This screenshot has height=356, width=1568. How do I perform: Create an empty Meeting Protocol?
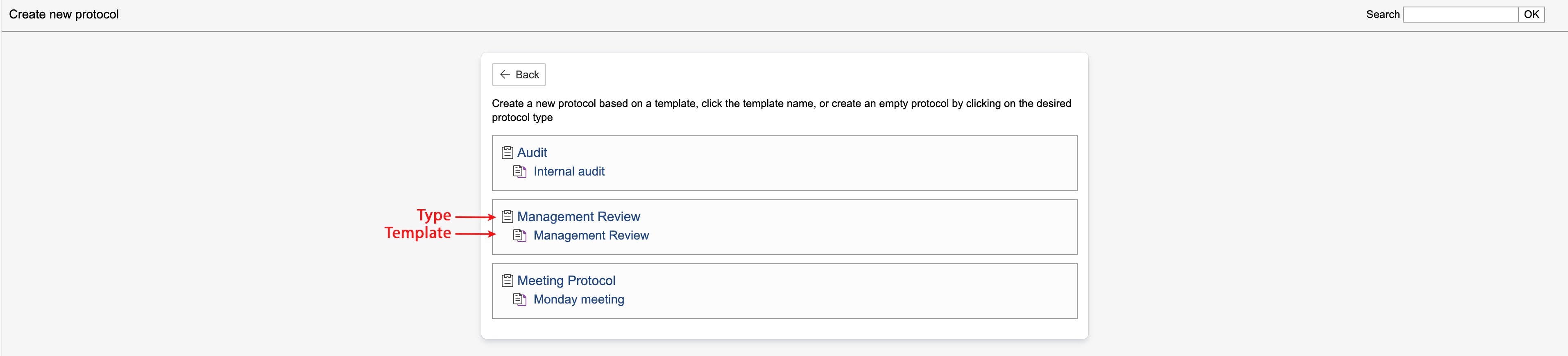click(566, 281)
